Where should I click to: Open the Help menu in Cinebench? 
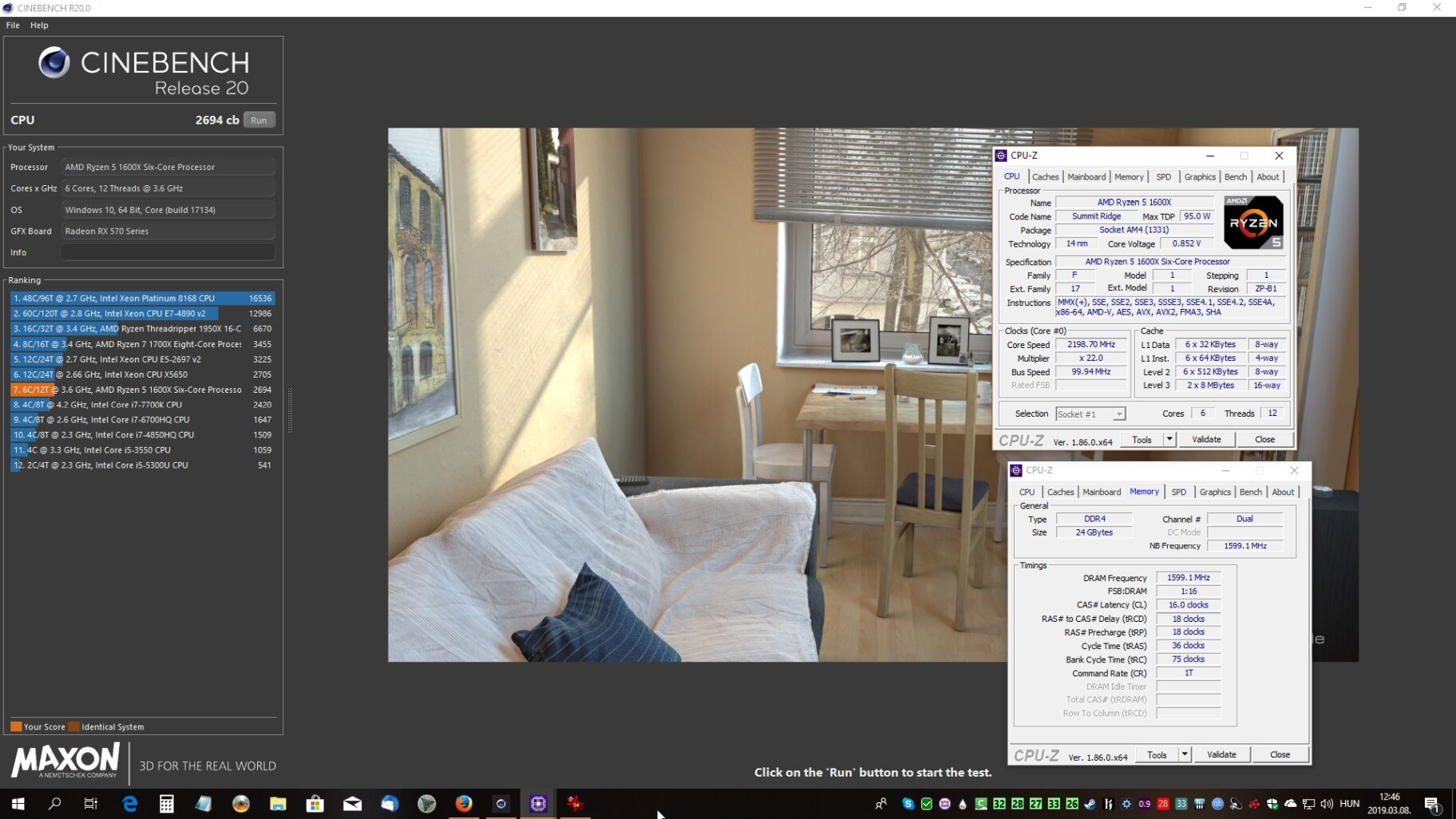(39, 25)
